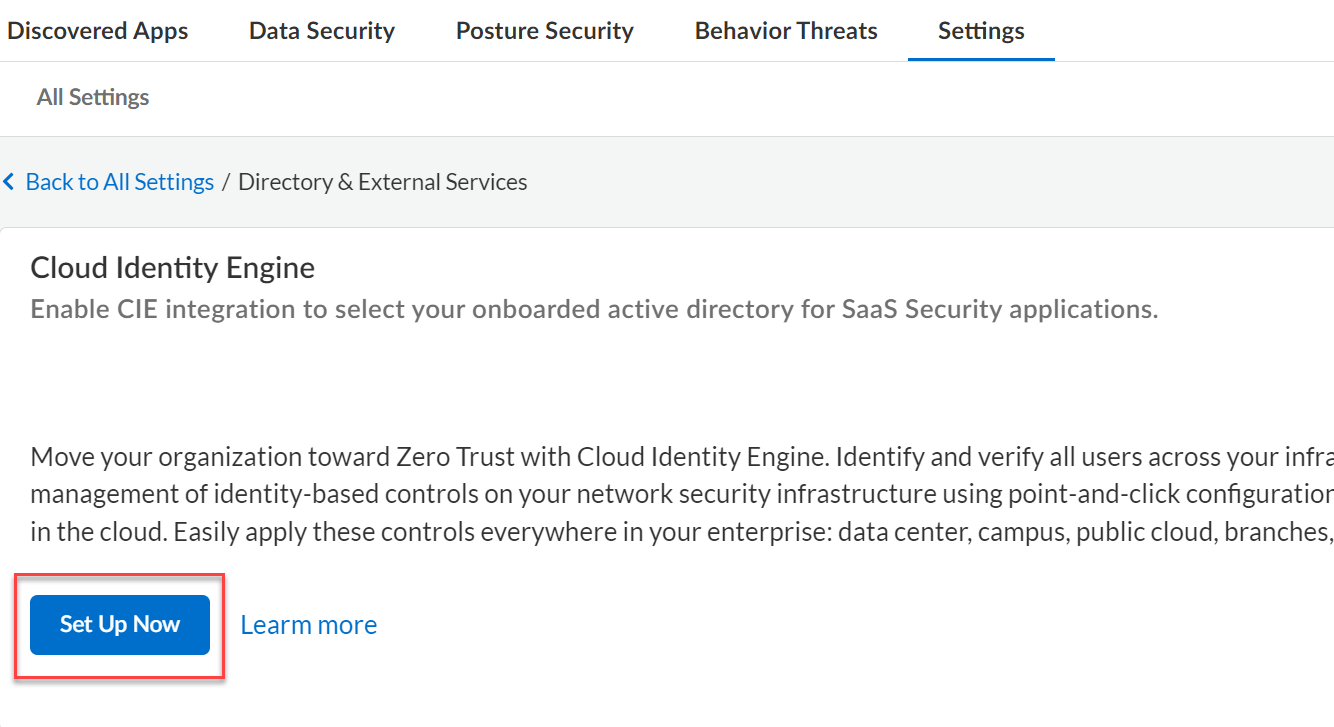This screenshot has width=1334, height=727.
Task: Select the Behavior Threats tab
Action: tap(786, 31)
